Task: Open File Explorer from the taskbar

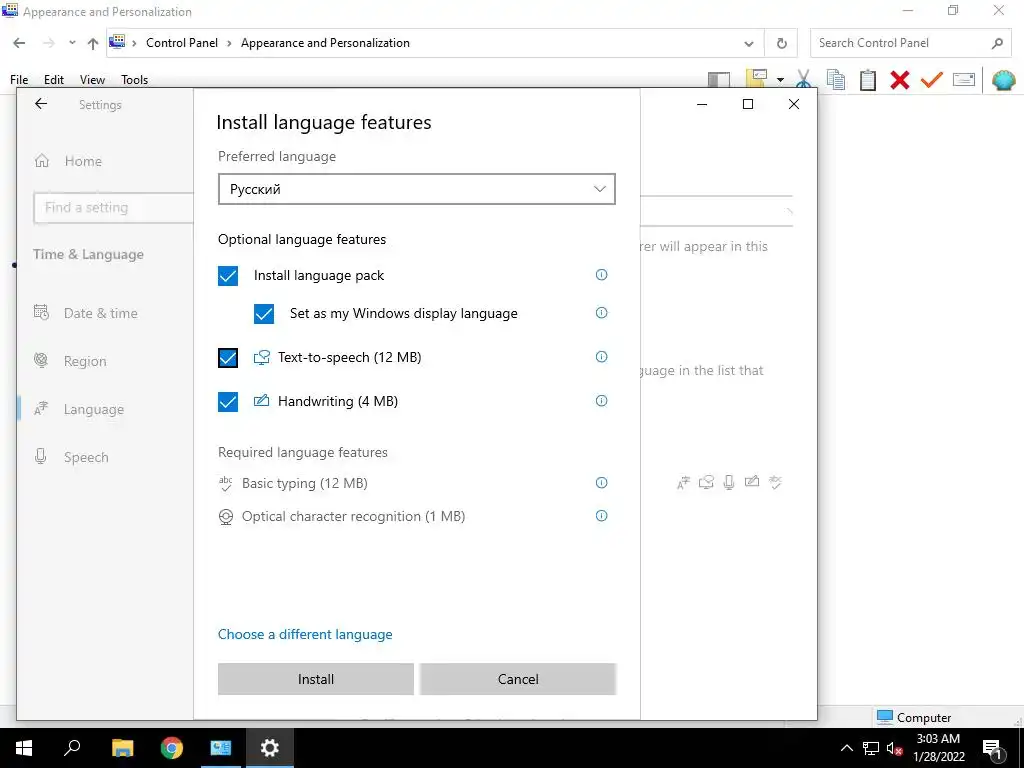Action: pyautogui.click(x=123, y=748)
